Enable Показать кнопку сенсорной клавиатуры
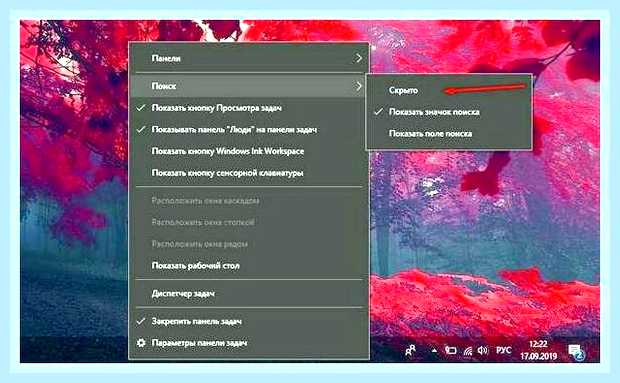Image resolution: width=620 pixels, height=383 pixels. point(249,173)
